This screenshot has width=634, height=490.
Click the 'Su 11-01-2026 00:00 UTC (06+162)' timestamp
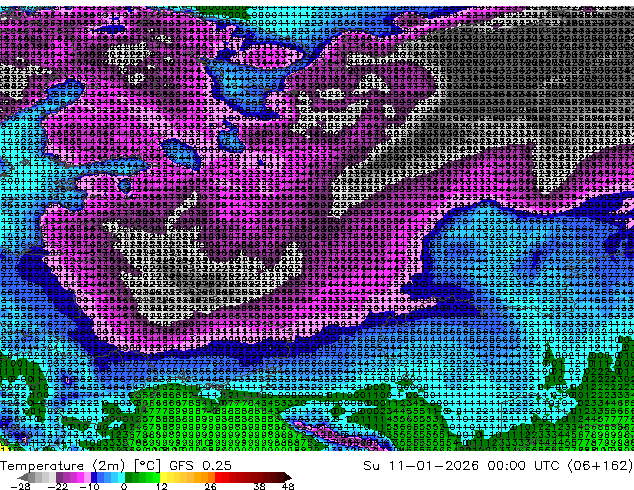click(x=498, y=466)
